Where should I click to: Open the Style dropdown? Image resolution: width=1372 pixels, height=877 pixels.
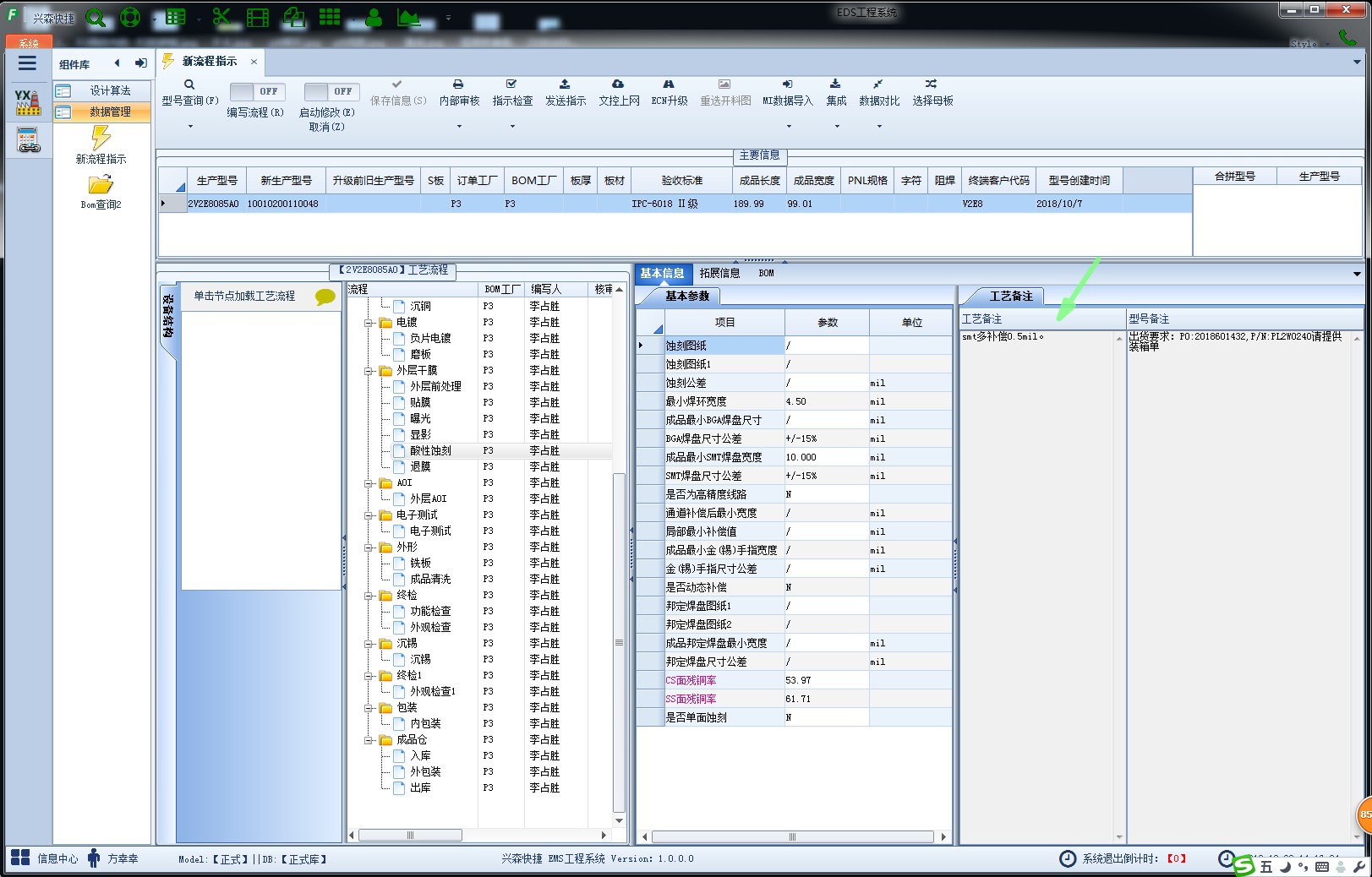coord(1309,43)
